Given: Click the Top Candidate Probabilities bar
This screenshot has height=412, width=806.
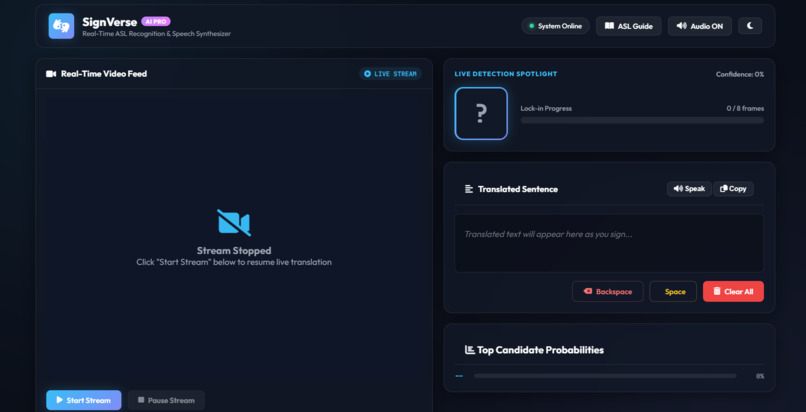Looking at the screenshot, I should tap(605, 376).
